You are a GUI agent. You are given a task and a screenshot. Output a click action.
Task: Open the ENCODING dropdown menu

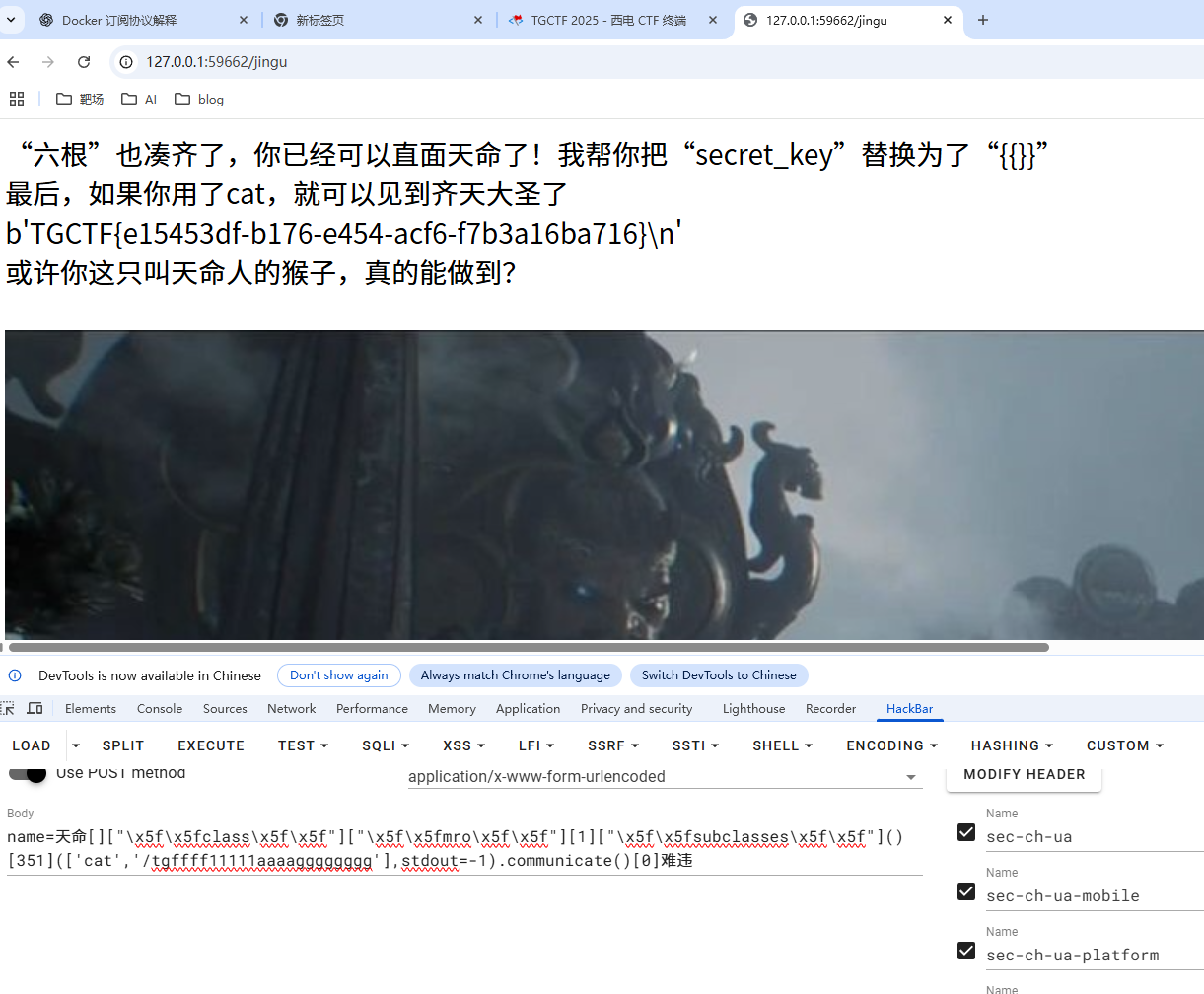point(892,745)
